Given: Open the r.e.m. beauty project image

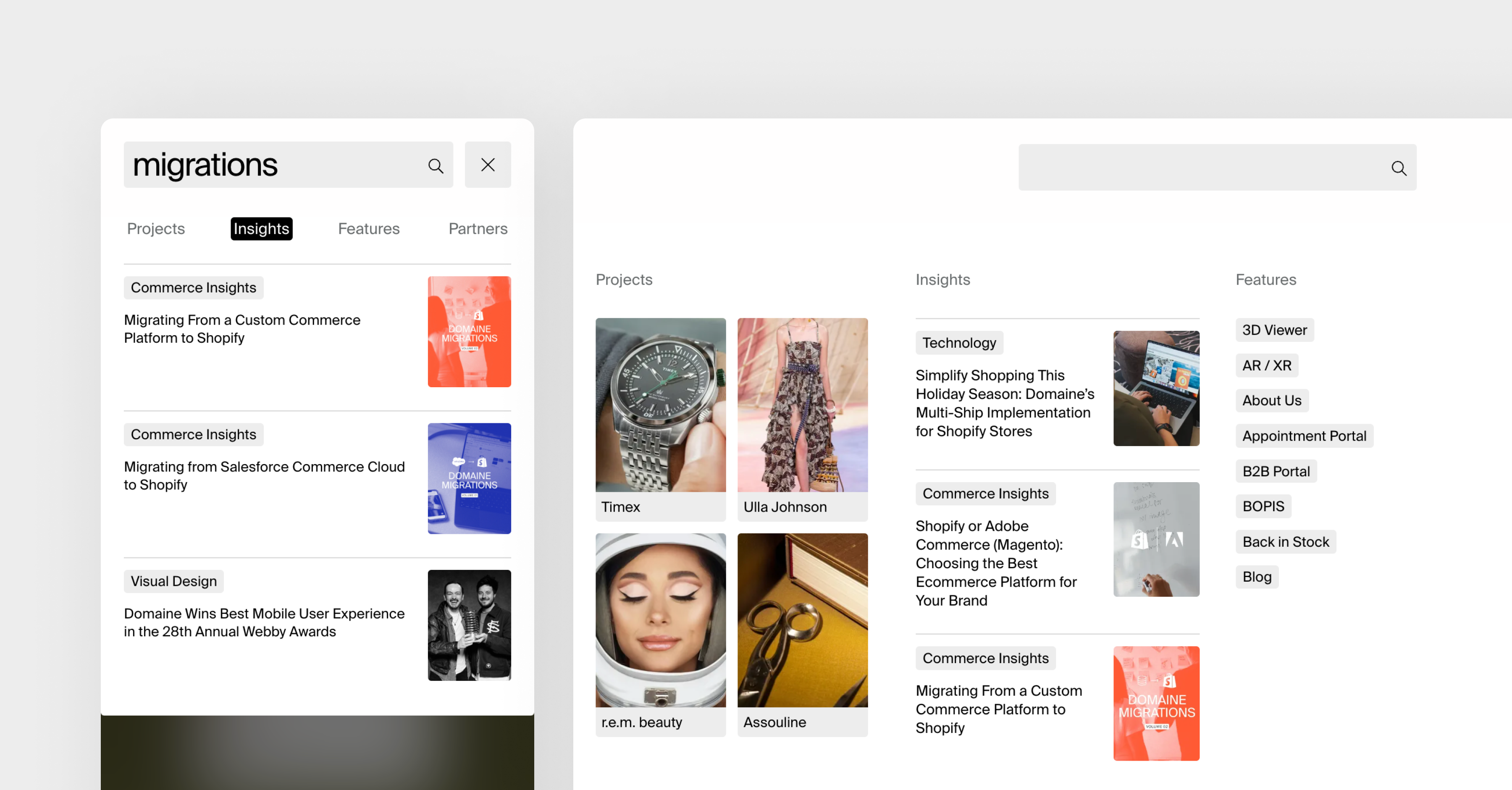Looking at the screenshot, I should (x=660, y=620).
